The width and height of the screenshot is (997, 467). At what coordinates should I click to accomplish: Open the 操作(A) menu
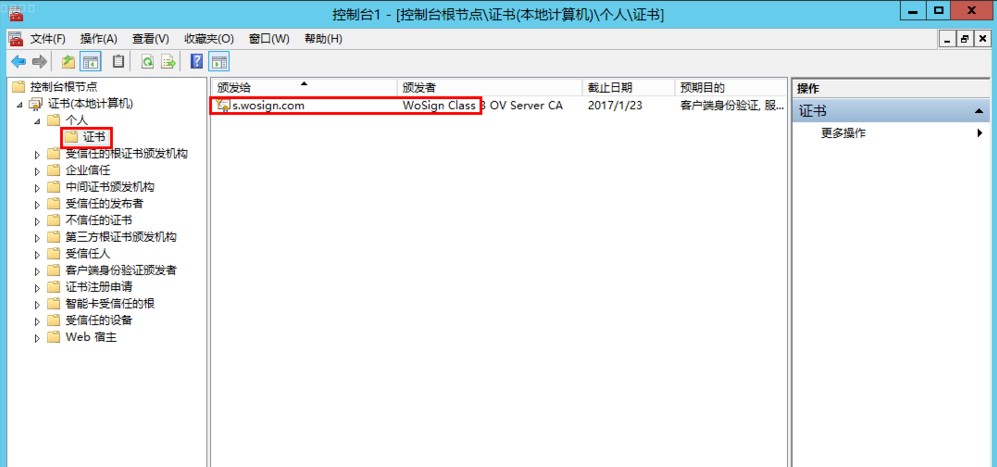point(99,39)
